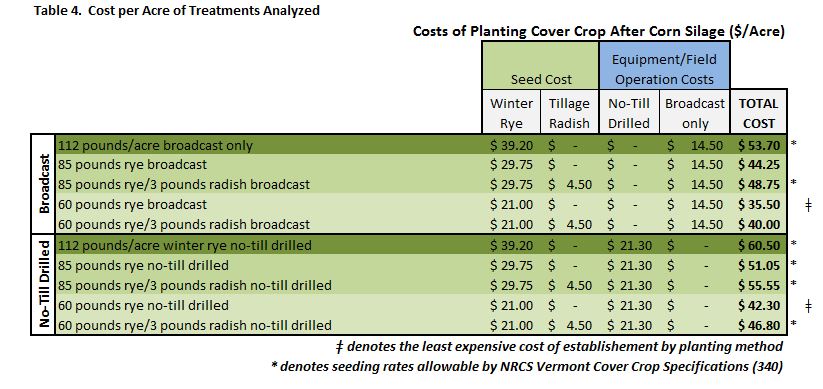823x389 pixels.
Task: Click the asterisk next to $ 60.50
Action: pyautogui.click(x=794, y=244)
